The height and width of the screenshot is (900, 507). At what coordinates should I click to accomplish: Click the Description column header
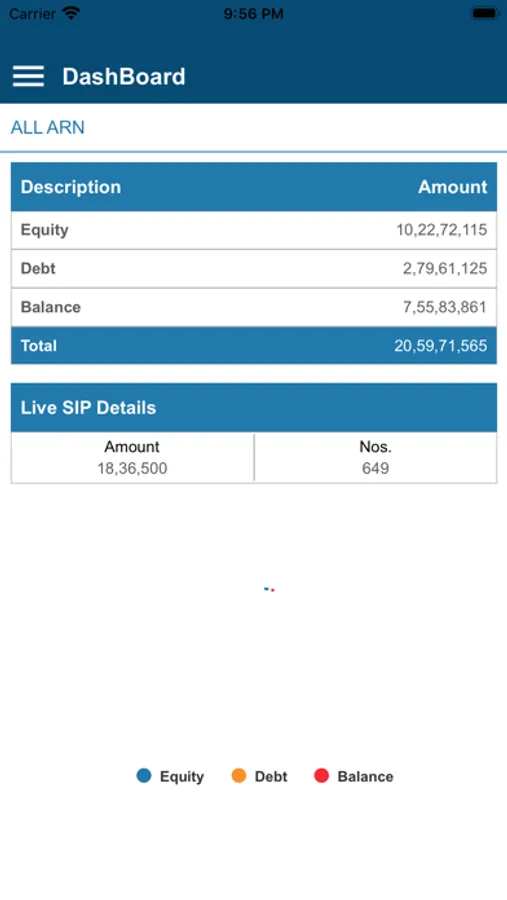tap(71, 187)
